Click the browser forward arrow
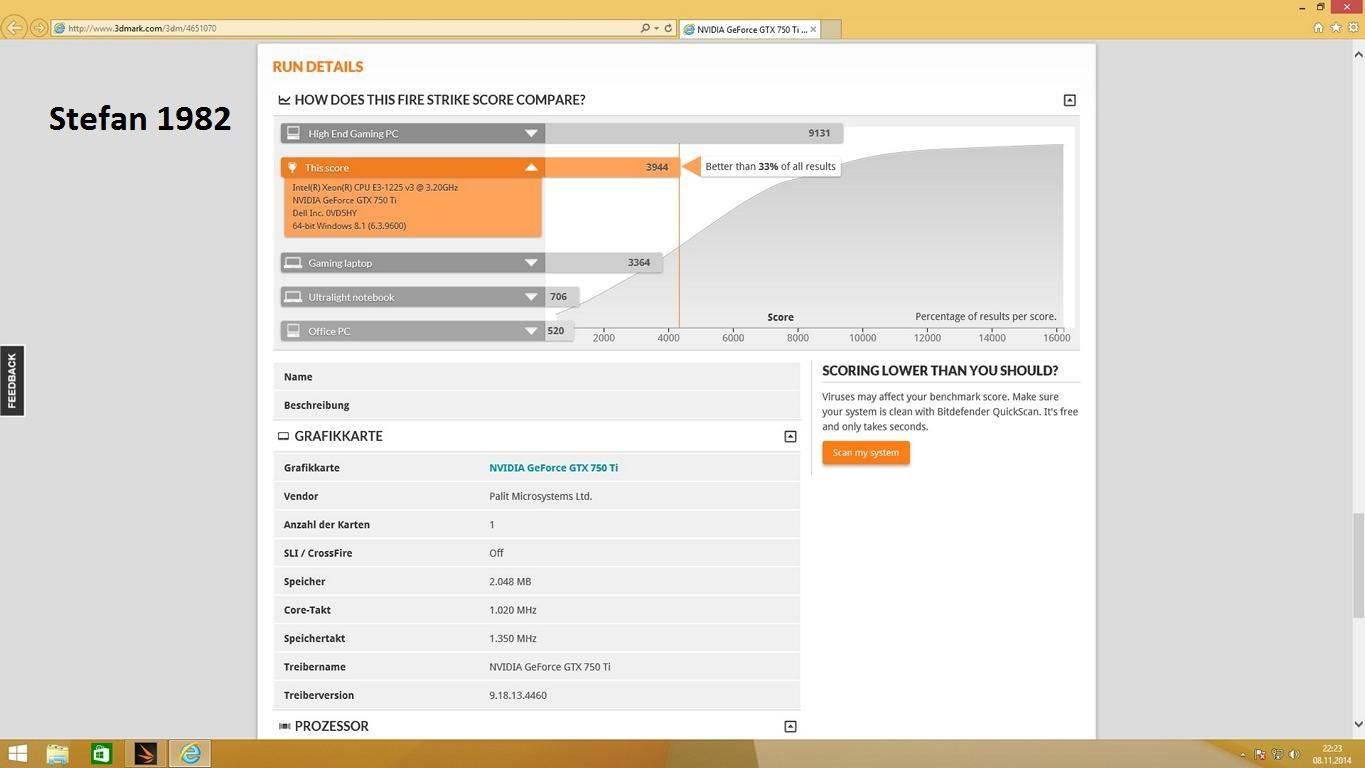Viewport: 1365px width, 768px height. tap(38, 28)
